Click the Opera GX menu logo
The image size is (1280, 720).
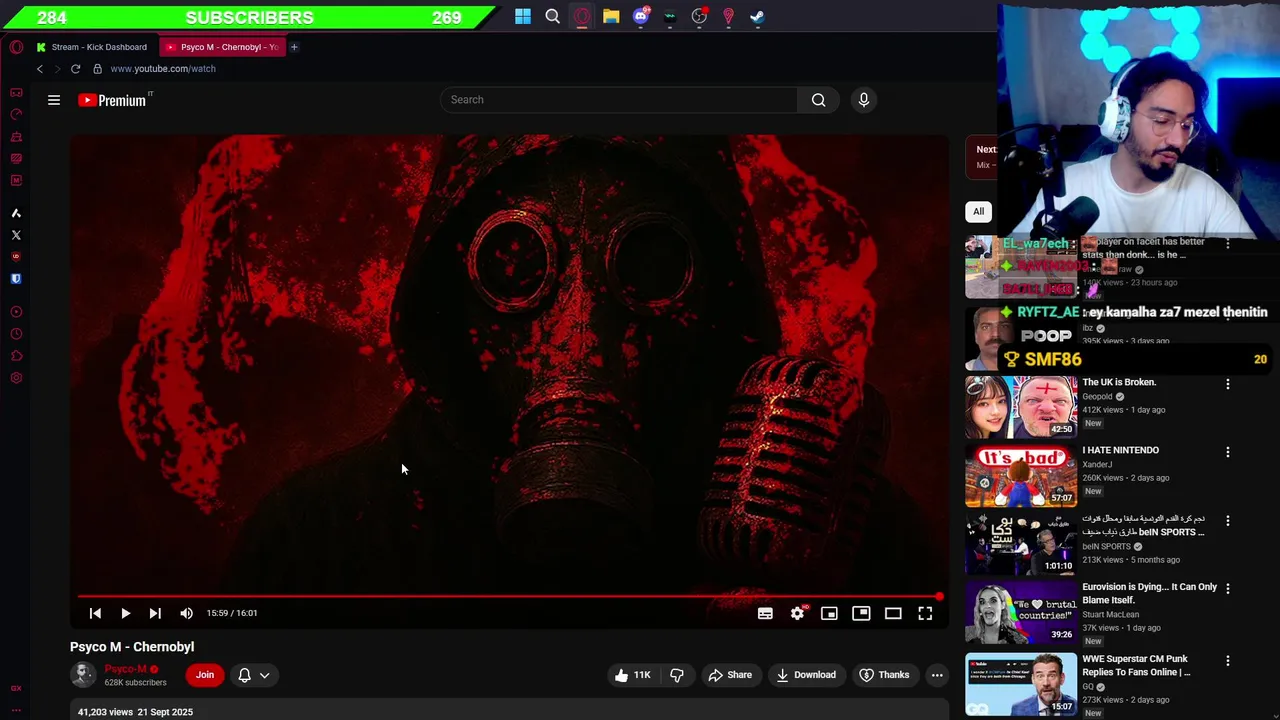click(x=16, y=47)
